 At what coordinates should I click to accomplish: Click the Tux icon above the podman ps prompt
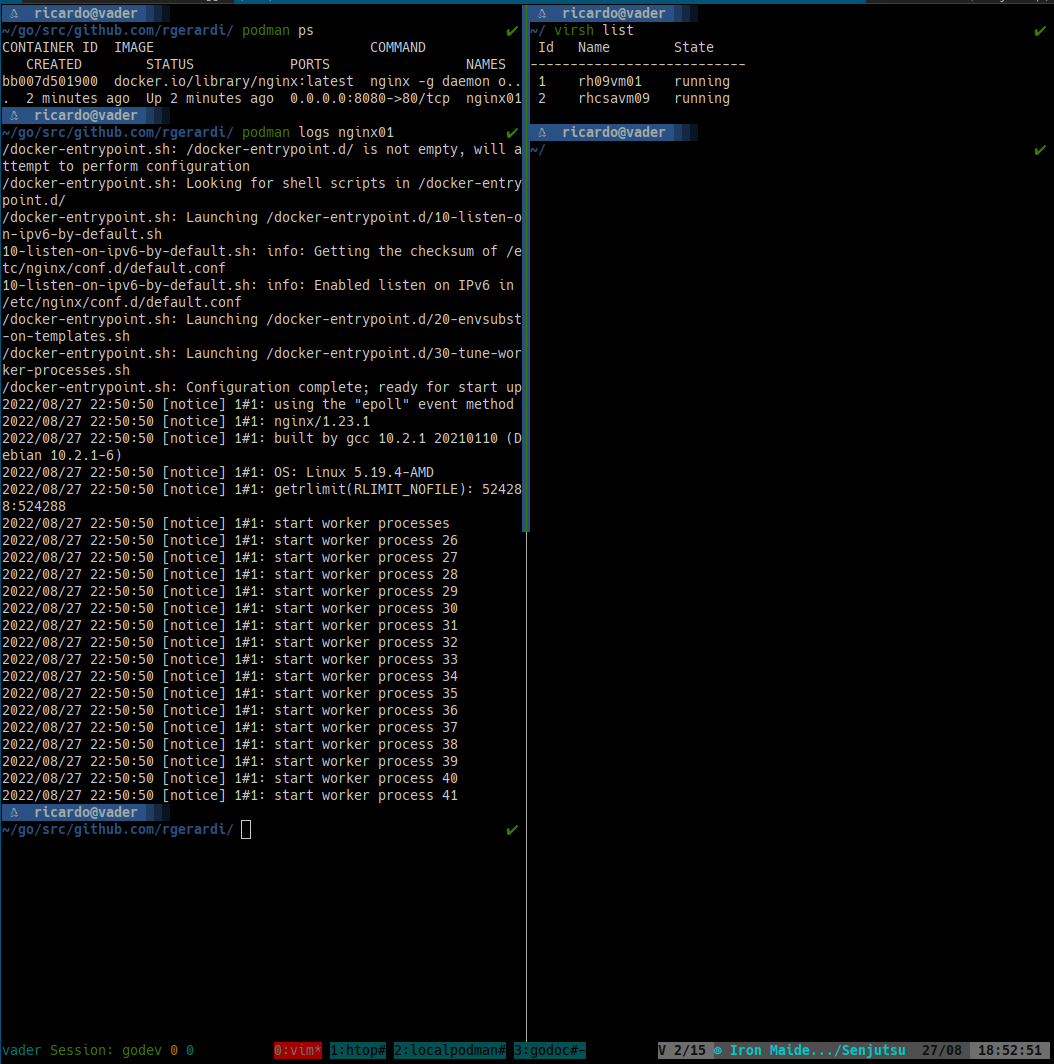point(15,14)
